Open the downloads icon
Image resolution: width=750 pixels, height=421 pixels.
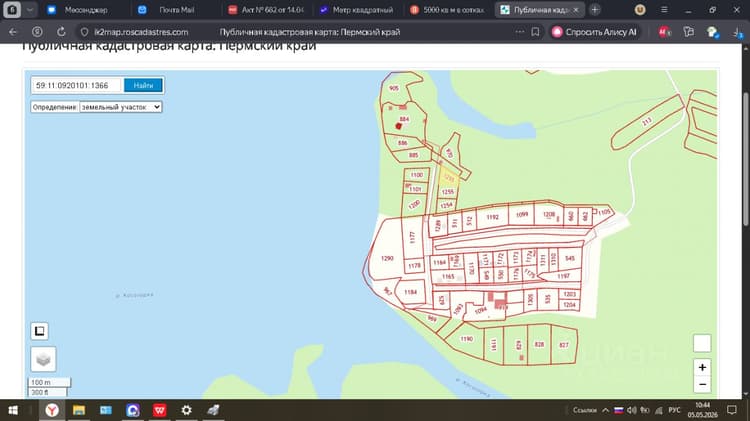coord(737,32)
